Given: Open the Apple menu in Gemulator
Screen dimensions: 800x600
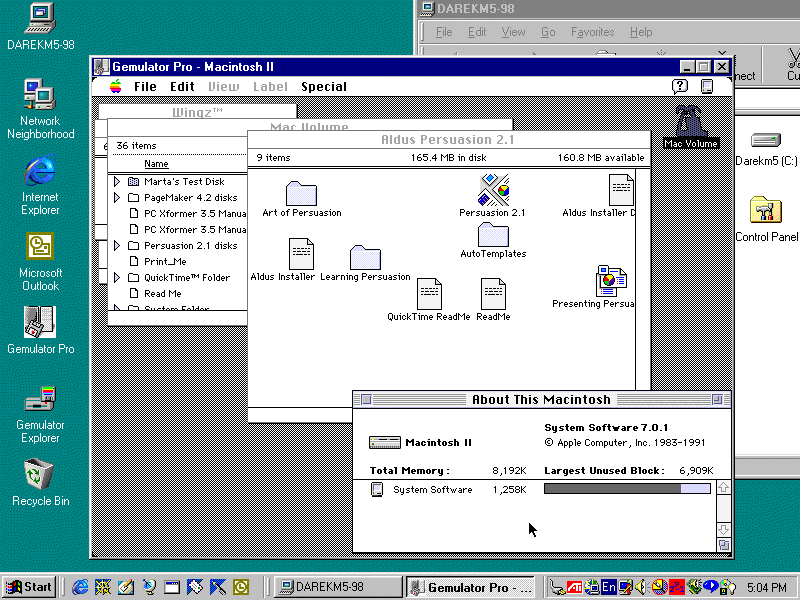Looking at the screenshot, I should click(116, 86).
